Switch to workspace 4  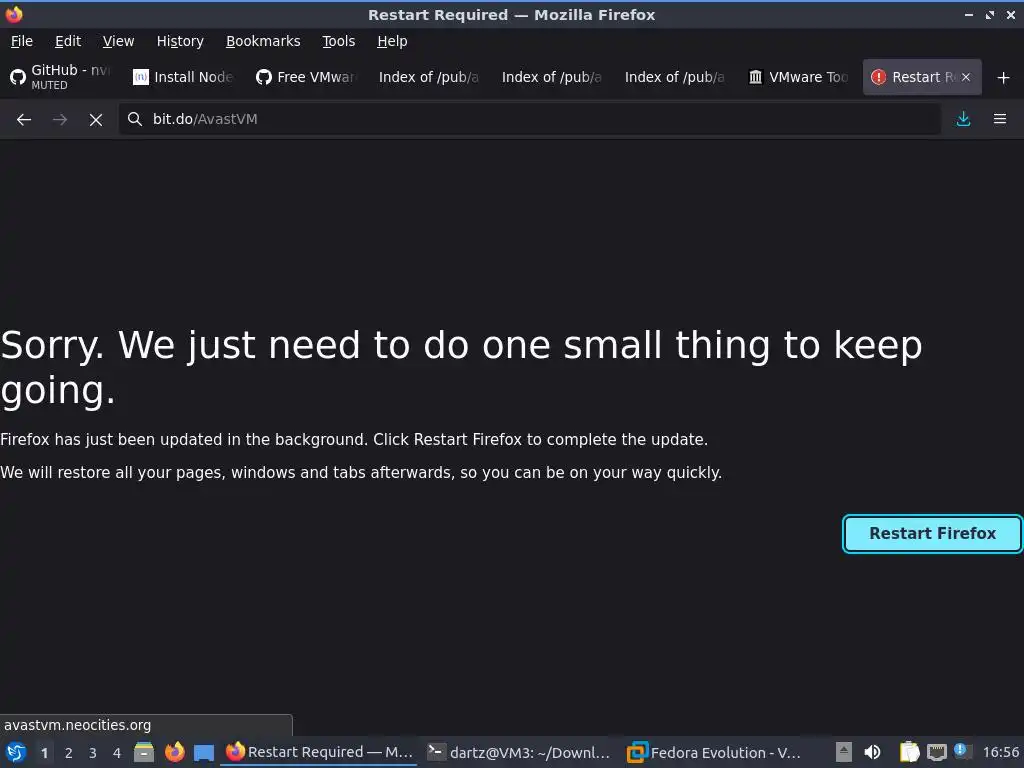coord(117,753)
